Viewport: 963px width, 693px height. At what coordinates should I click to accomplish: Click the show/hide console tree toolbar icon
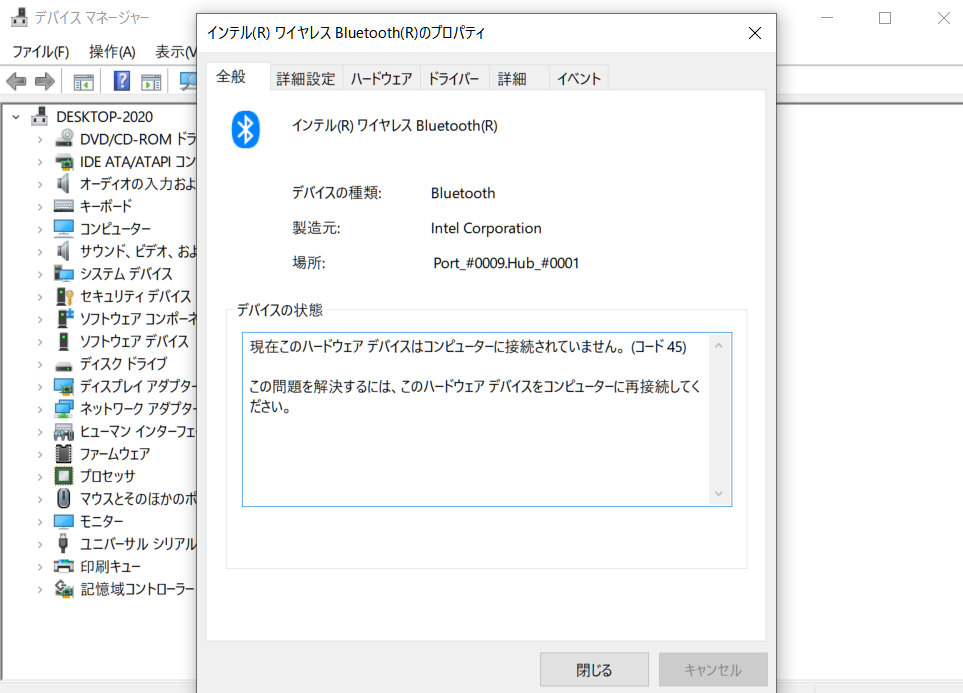84,82
